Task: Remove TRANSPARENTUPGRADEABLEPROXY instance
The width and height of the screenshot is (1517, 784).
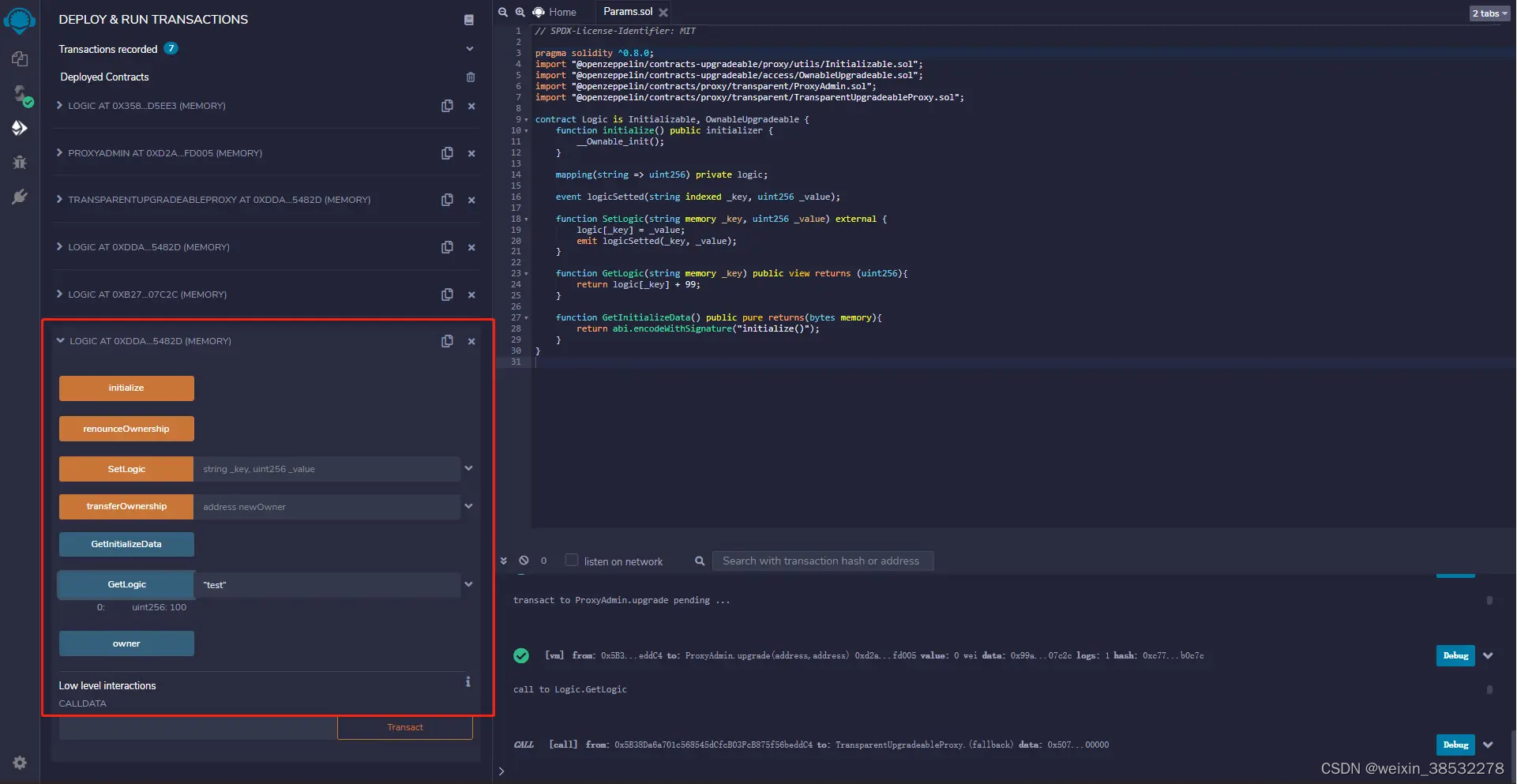Action: point(471,200)
